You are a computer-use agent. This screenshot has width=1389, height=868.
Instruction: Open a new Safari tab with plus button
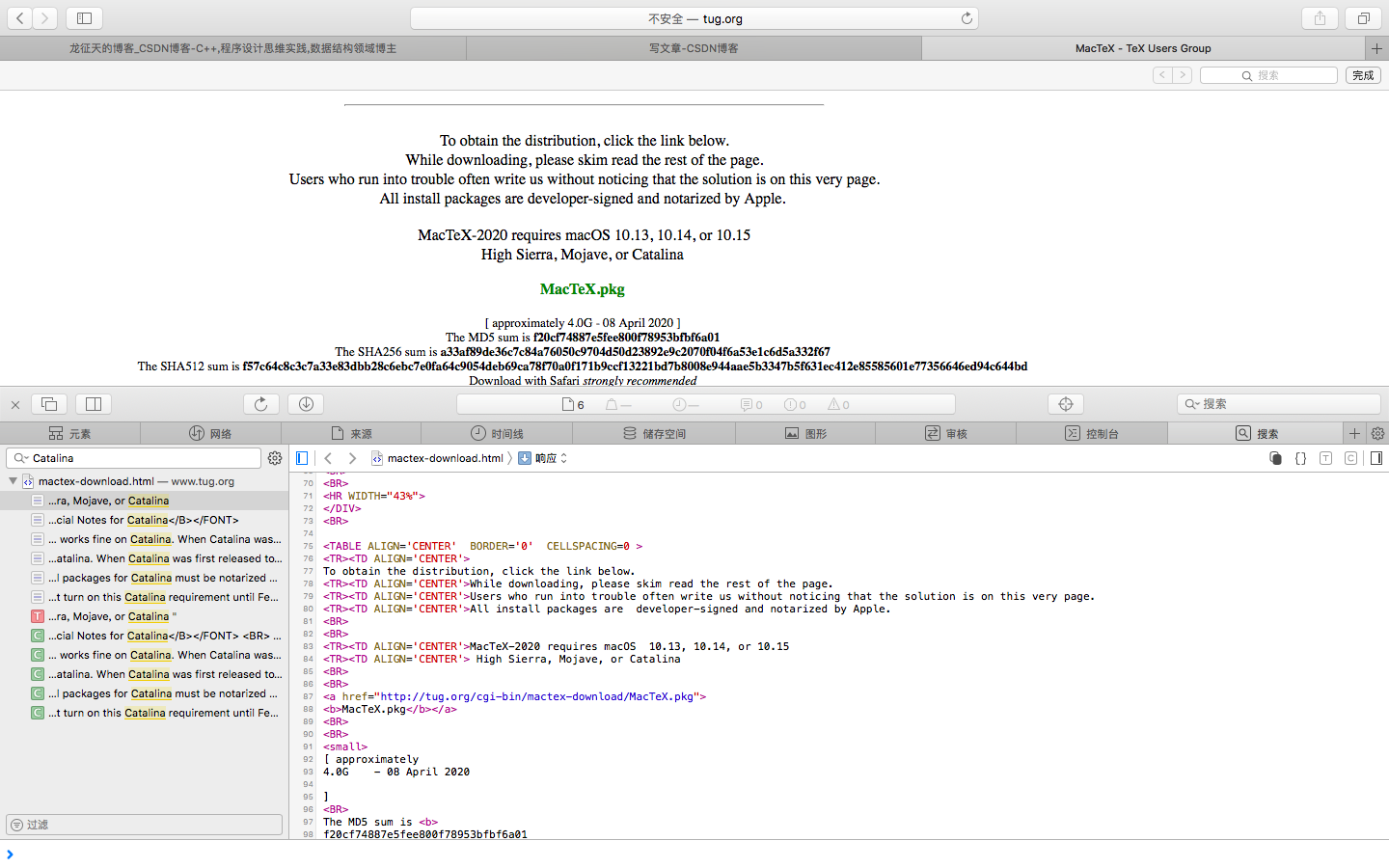(1376, 48)
